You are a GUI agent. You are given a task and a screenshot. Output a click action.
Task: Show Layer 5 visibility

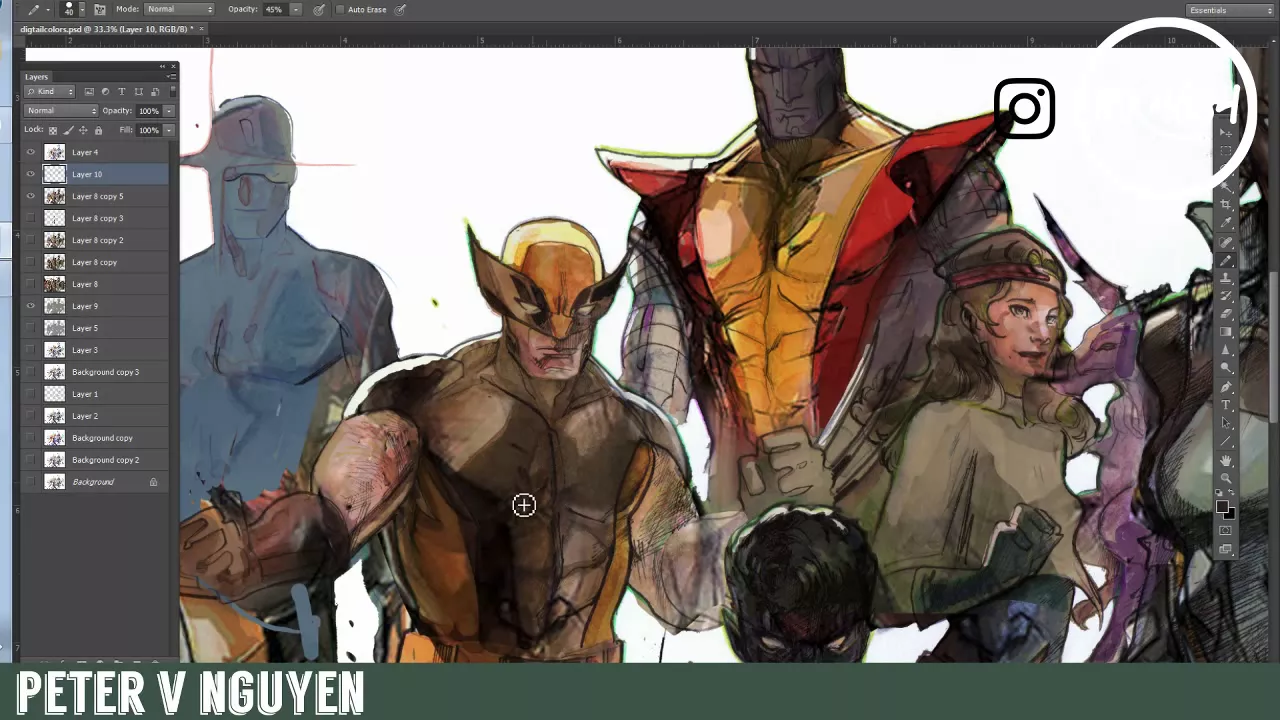point(31,328)
